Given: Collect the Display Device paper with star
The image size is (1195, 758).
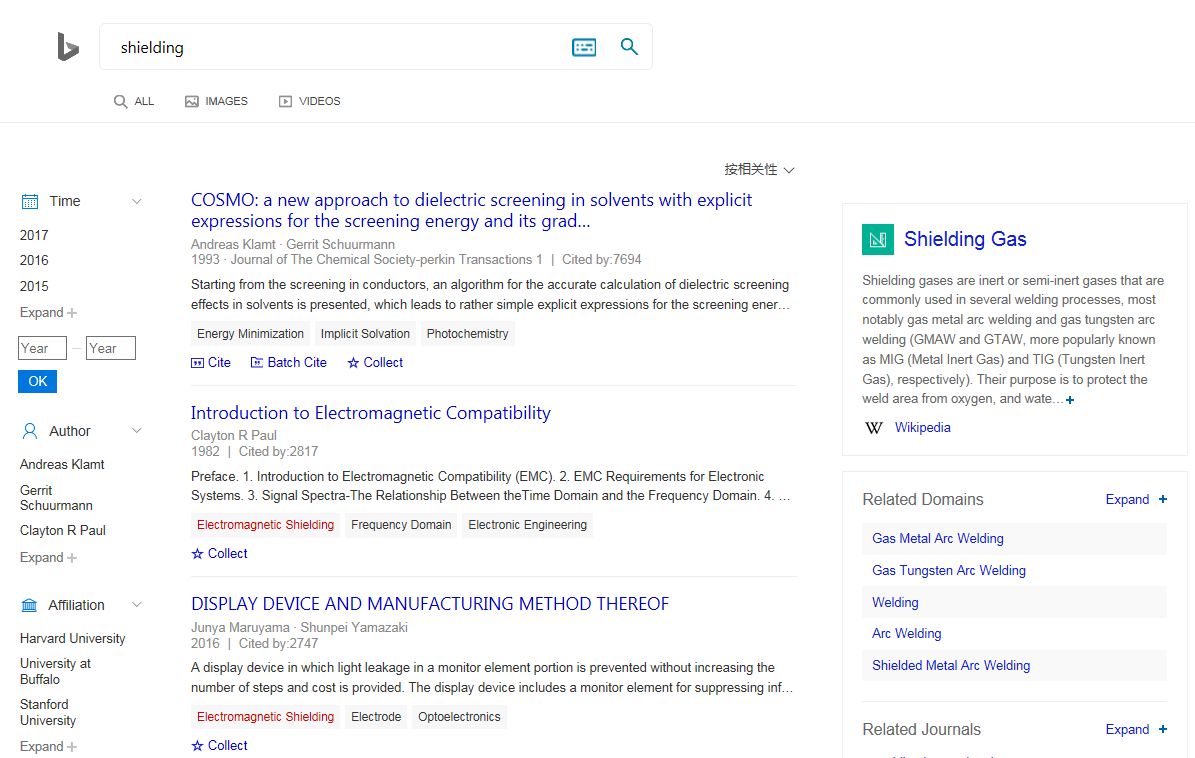Looking at the screenshot, I should click(219, 746).
